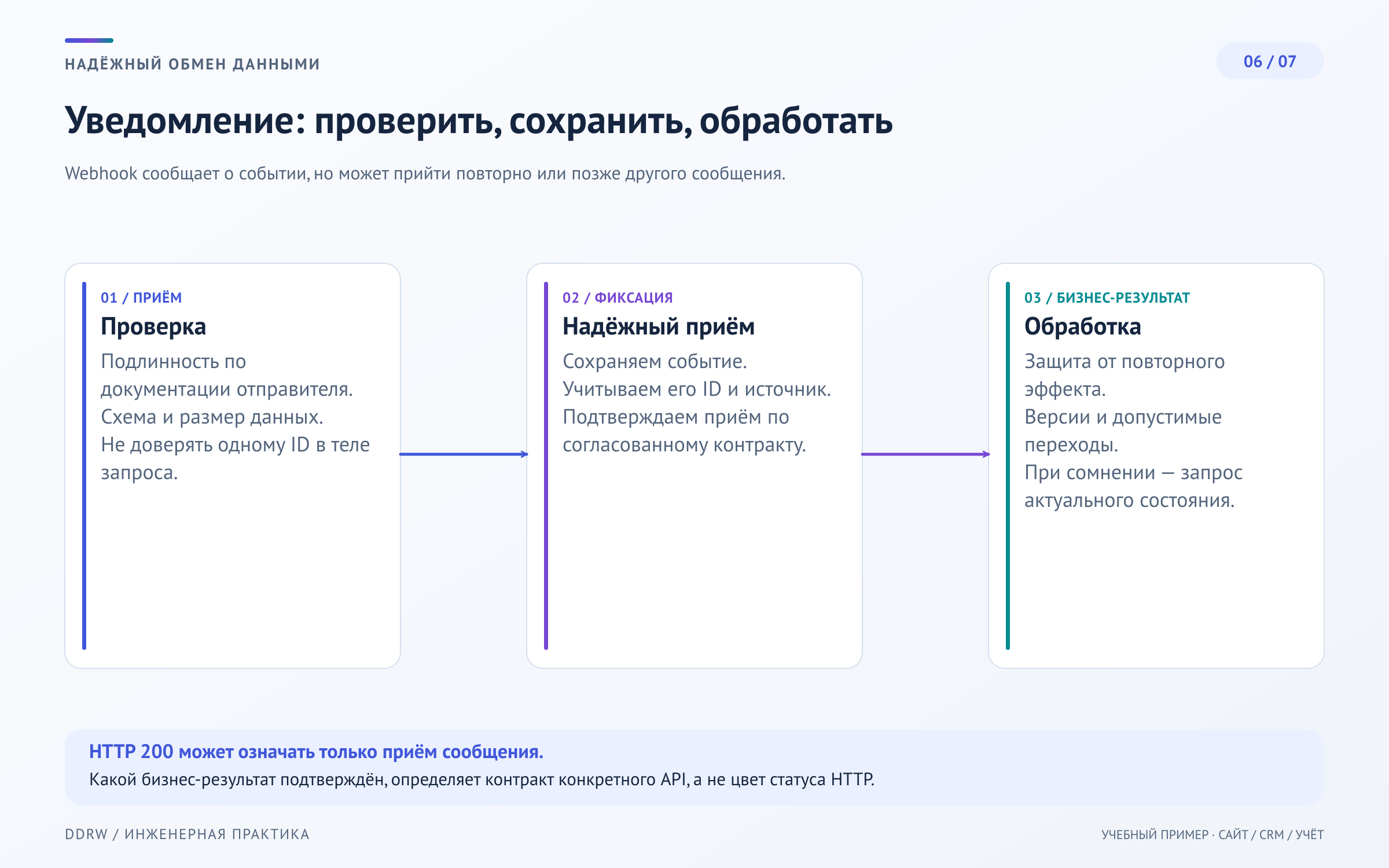Click the label "03 / БИЗНЕС-РЕЗУЛЬТАТ"
The width and height of the screenshot is (1389, 868).
[x=1107, y=297]
